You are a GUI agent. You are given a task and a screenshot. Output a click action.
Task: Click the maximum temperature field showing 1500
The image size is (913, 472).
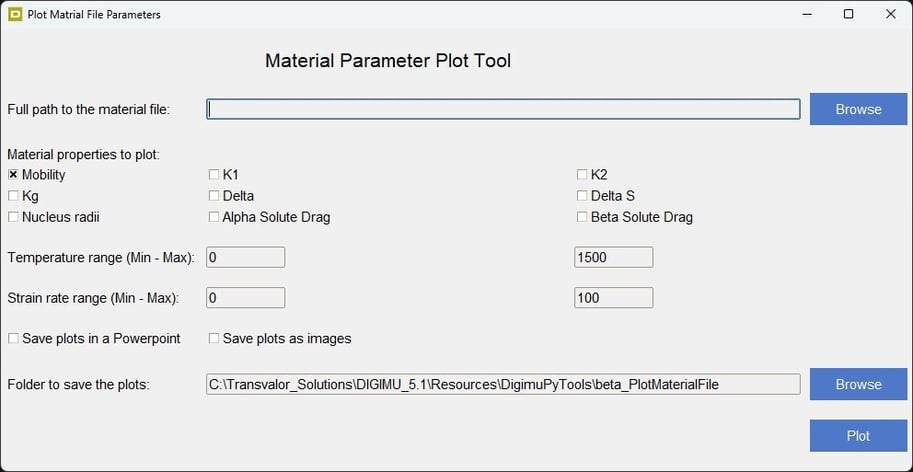[x=613, y=257]
